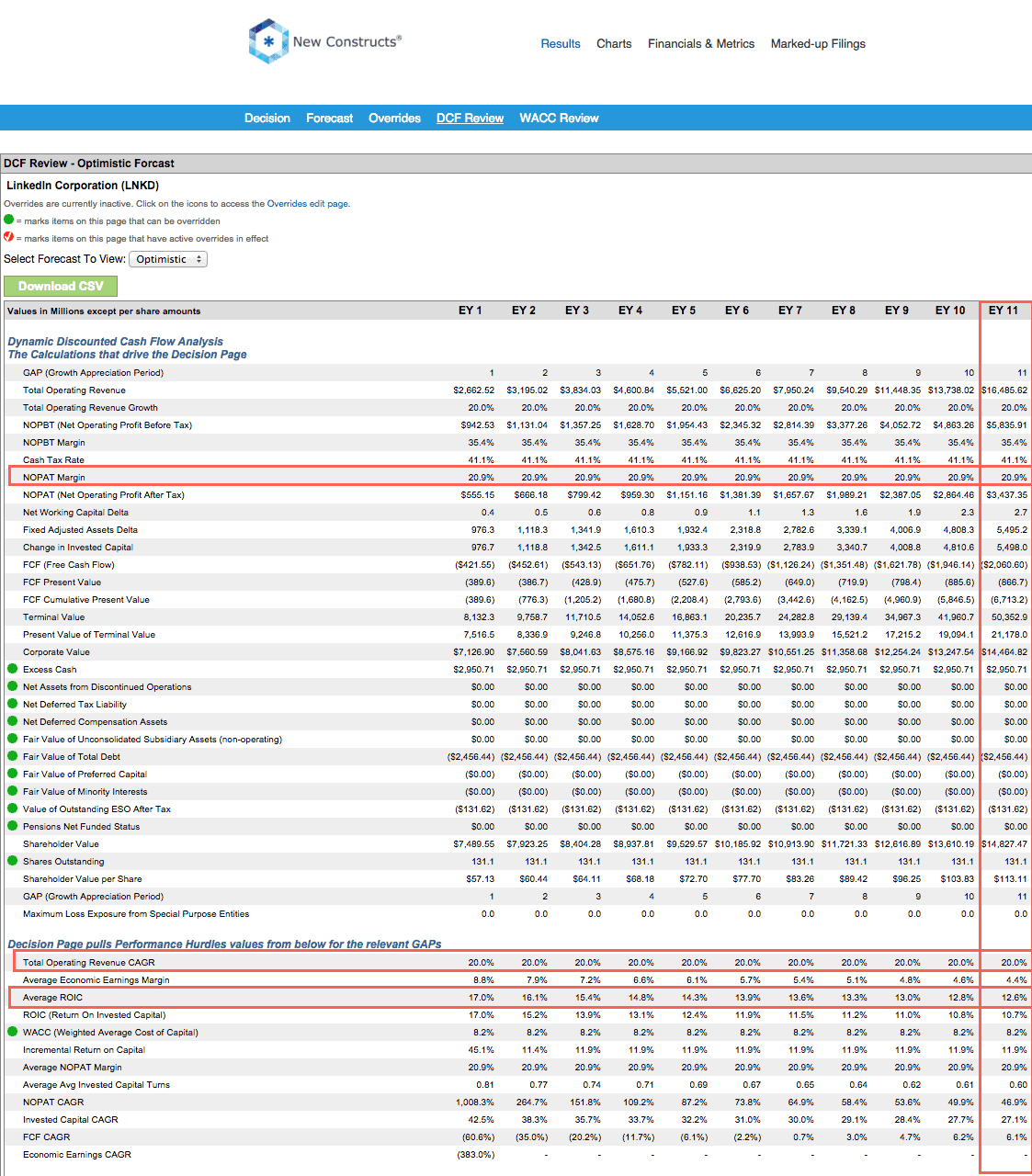Click the 'Shareholder Value per Share' label
The width and height of the screenshot is (1032, 1176).
[x=83, y=879]
